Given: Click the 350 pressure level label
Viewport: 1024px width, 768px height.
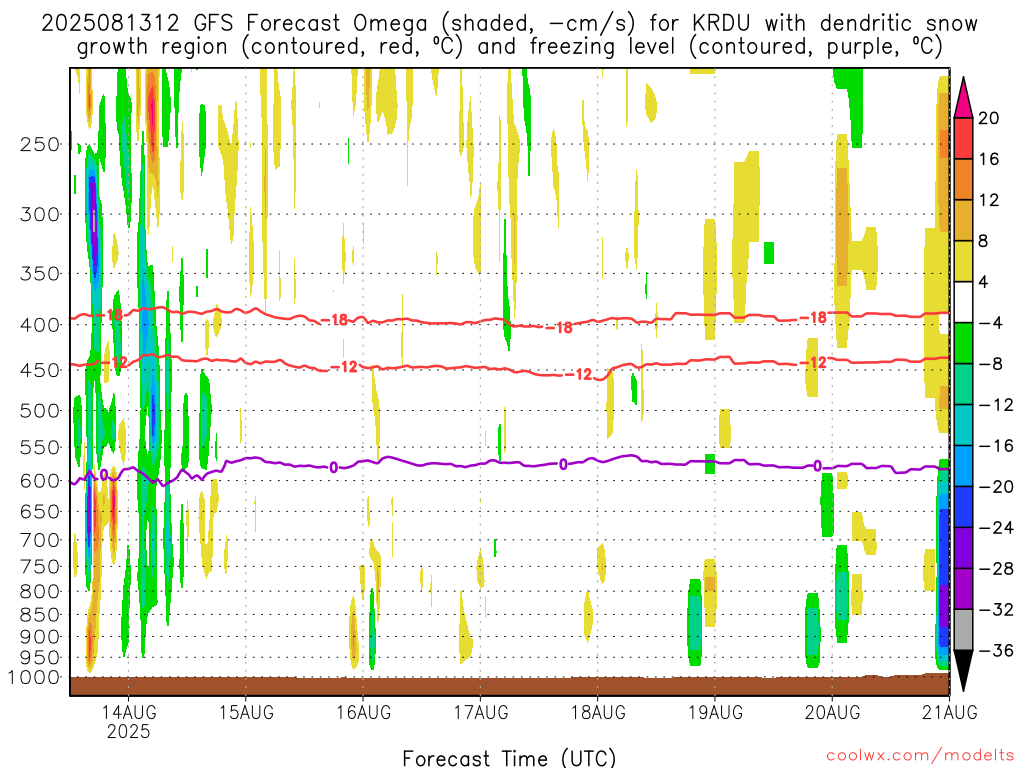Looking at the screenshot, I should pos(40,273).
